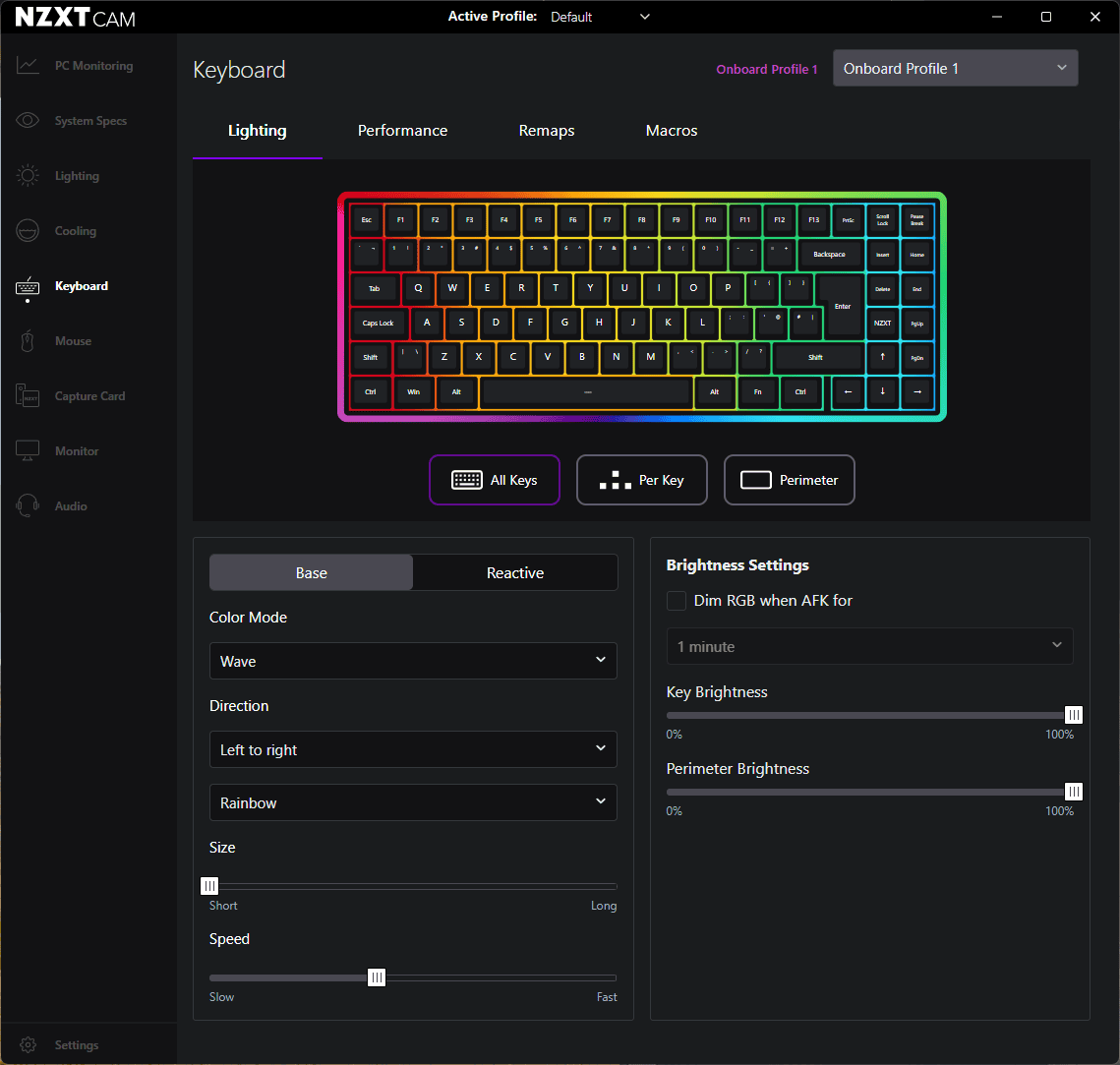Click the Speed slider handle
The width and height of the screenshot is (1120, 1065).
point(377,977)
